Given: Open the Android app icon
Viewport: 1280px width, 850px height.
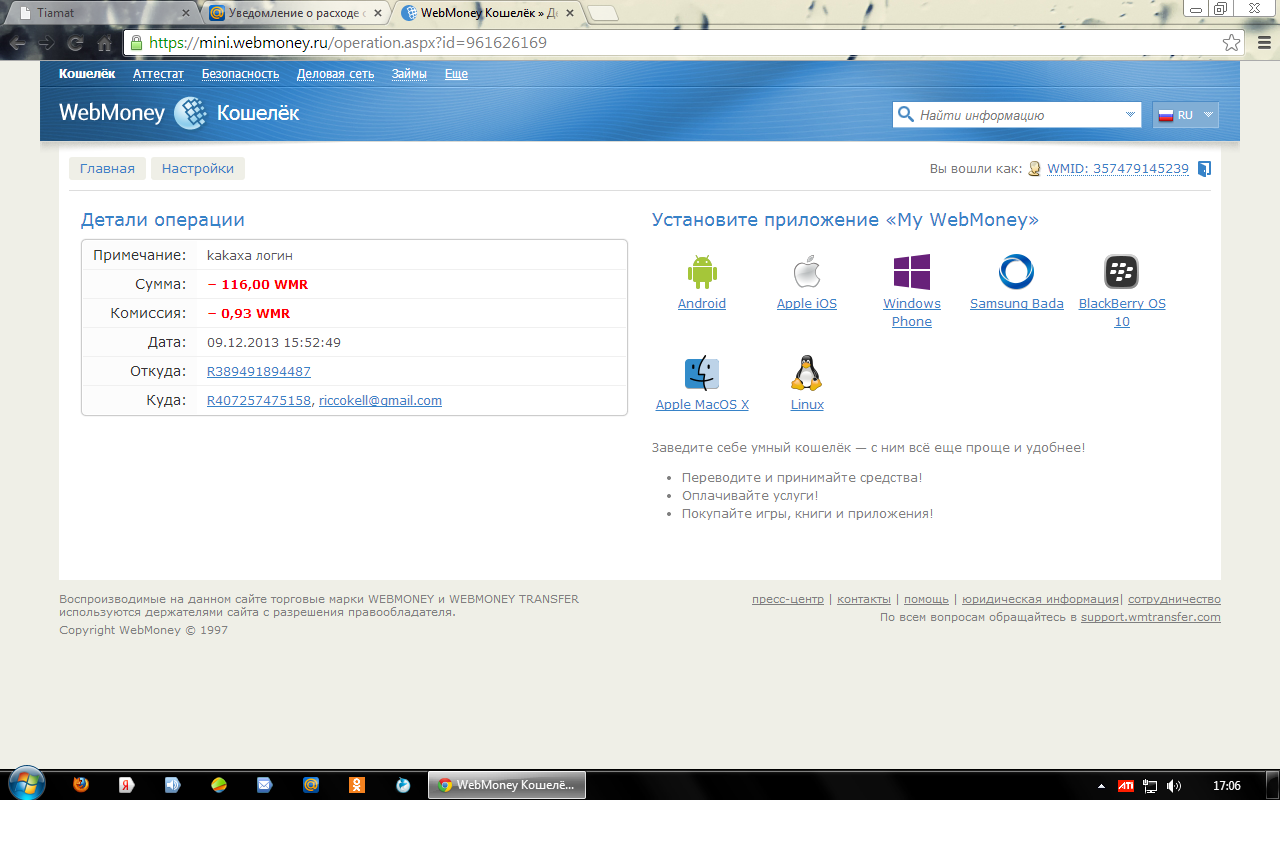Looking at the screenshot, I should coord(702,272).
